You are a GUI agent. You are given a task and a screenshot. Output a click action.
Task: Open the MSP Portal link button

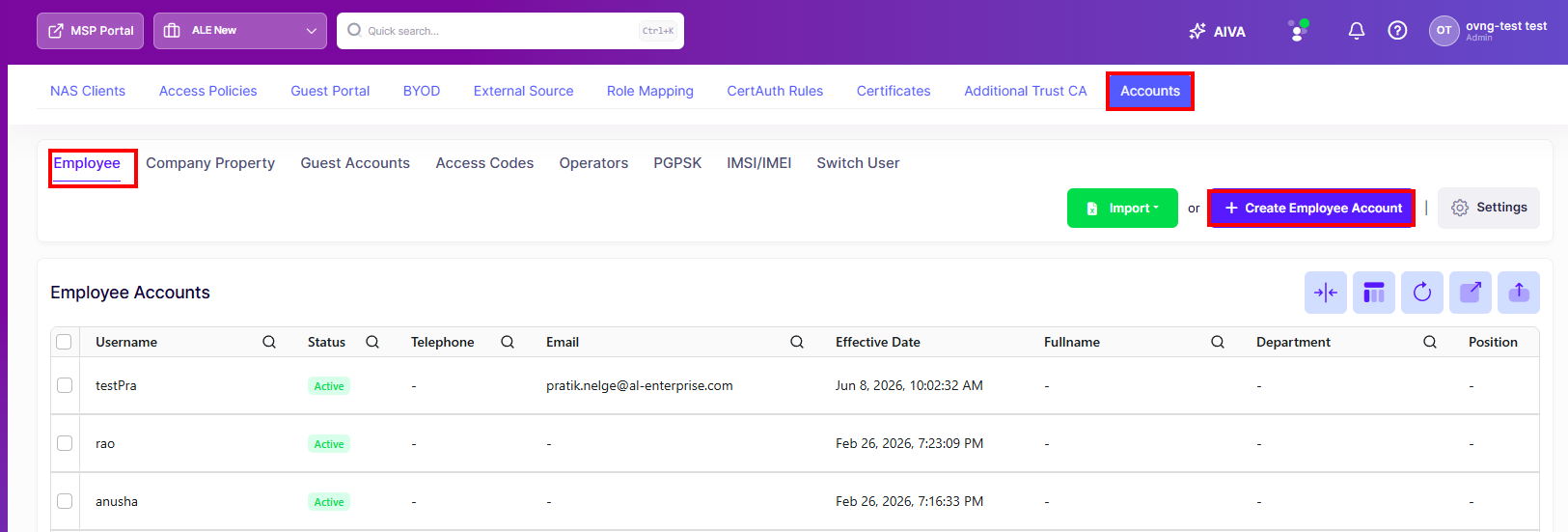point(90,31)
